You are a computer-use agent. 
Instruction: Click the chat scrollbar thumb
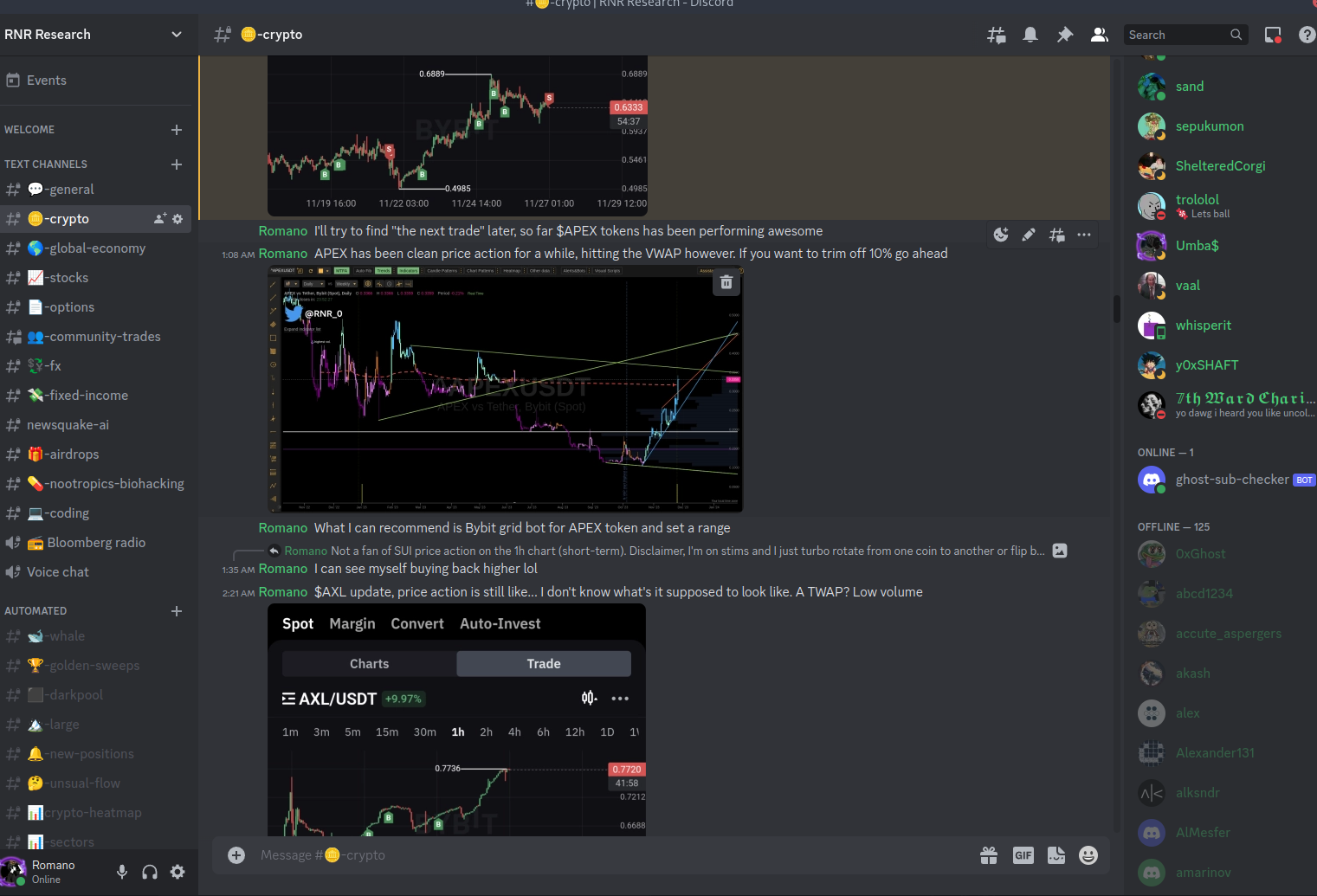(x=1117, y=309)
